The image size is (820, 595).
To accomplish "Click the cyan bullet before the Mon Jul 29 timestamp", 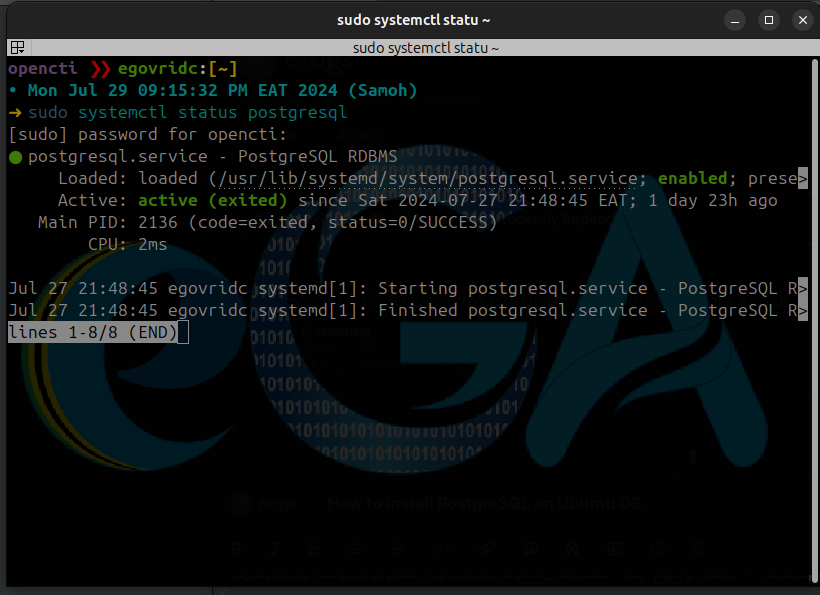I will click(x=13, y=91).
